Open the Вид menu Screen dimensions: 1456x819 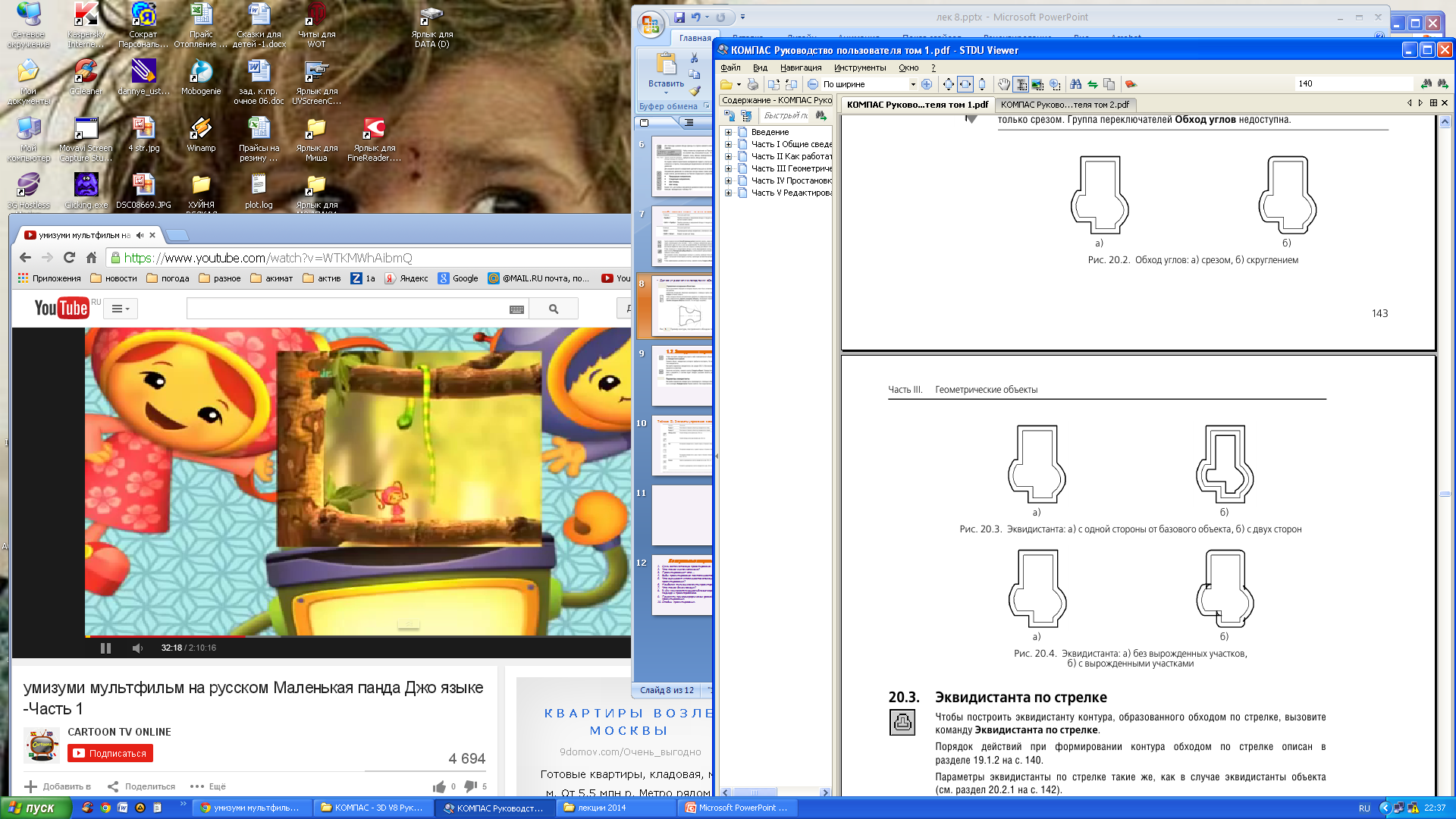coord(760,67)
